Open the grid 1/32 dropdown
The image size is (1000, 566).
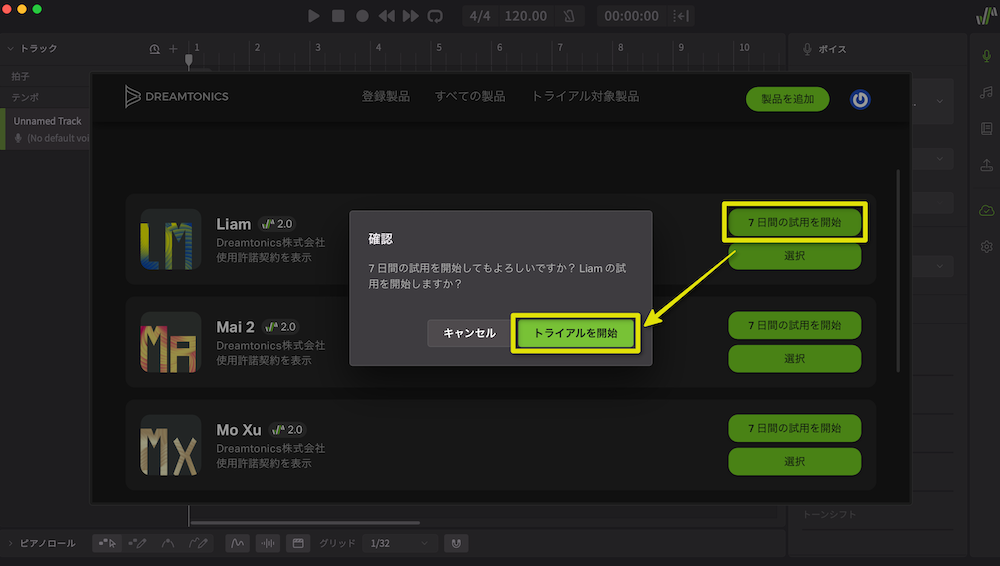pyautogui.click(x=400, y=543)
